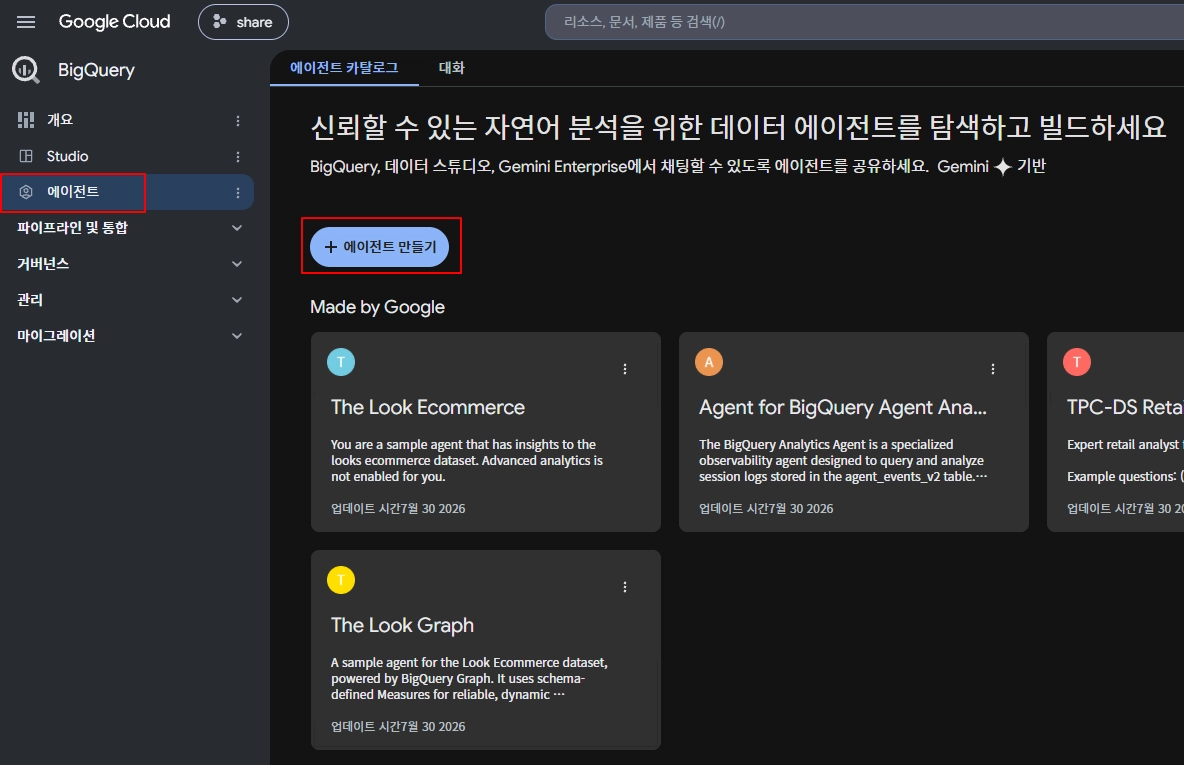Open The Look Ecommerce agent card
The width and height of the screenshot is (1184, 765).
[486, 432]
